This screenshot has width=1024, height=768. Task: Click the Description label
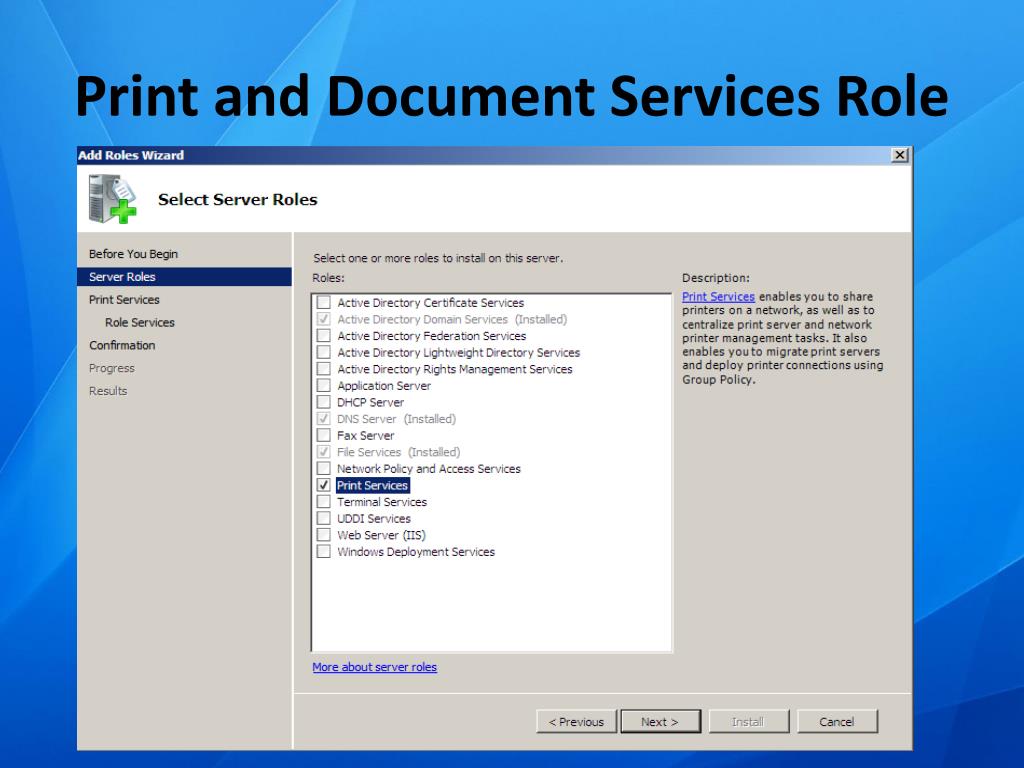(716, 278)
